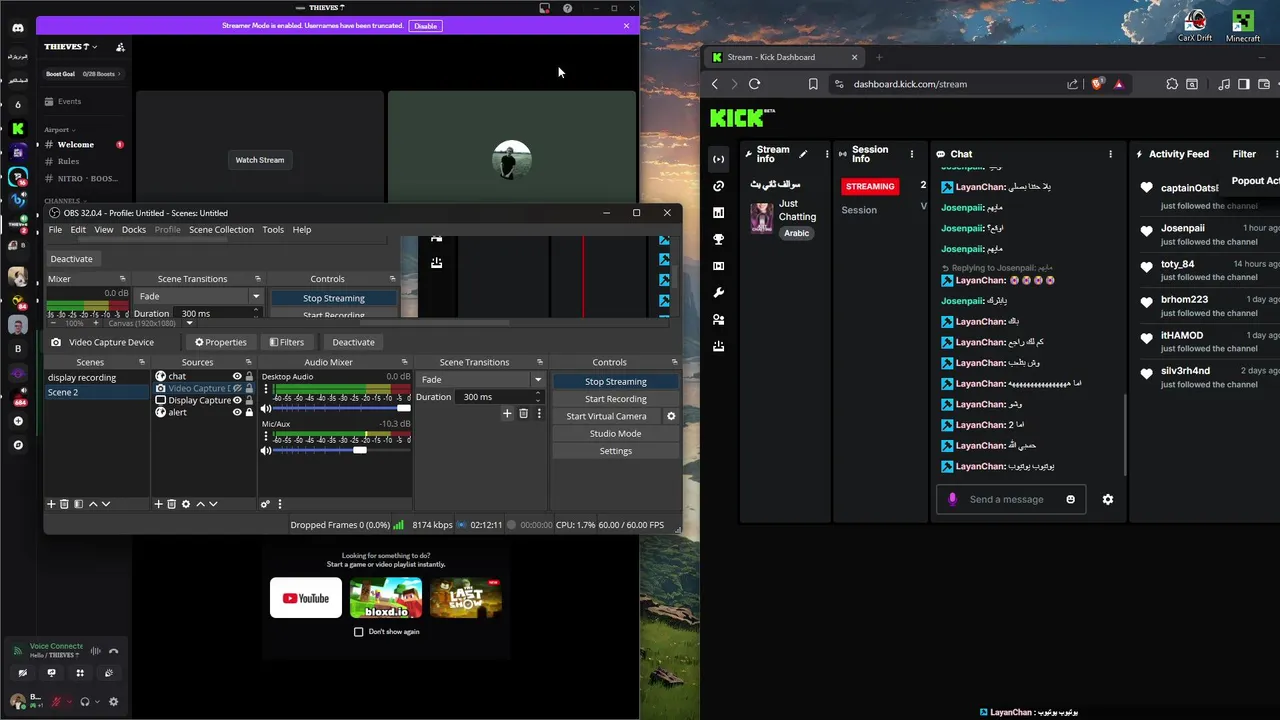Remove the selected scene with trash icon

coord(64,504)
